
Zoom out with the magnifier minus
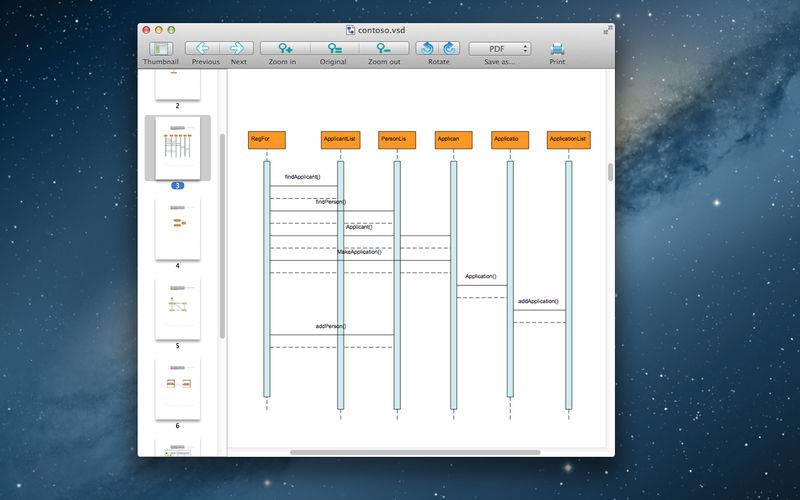tap(384, 48)
